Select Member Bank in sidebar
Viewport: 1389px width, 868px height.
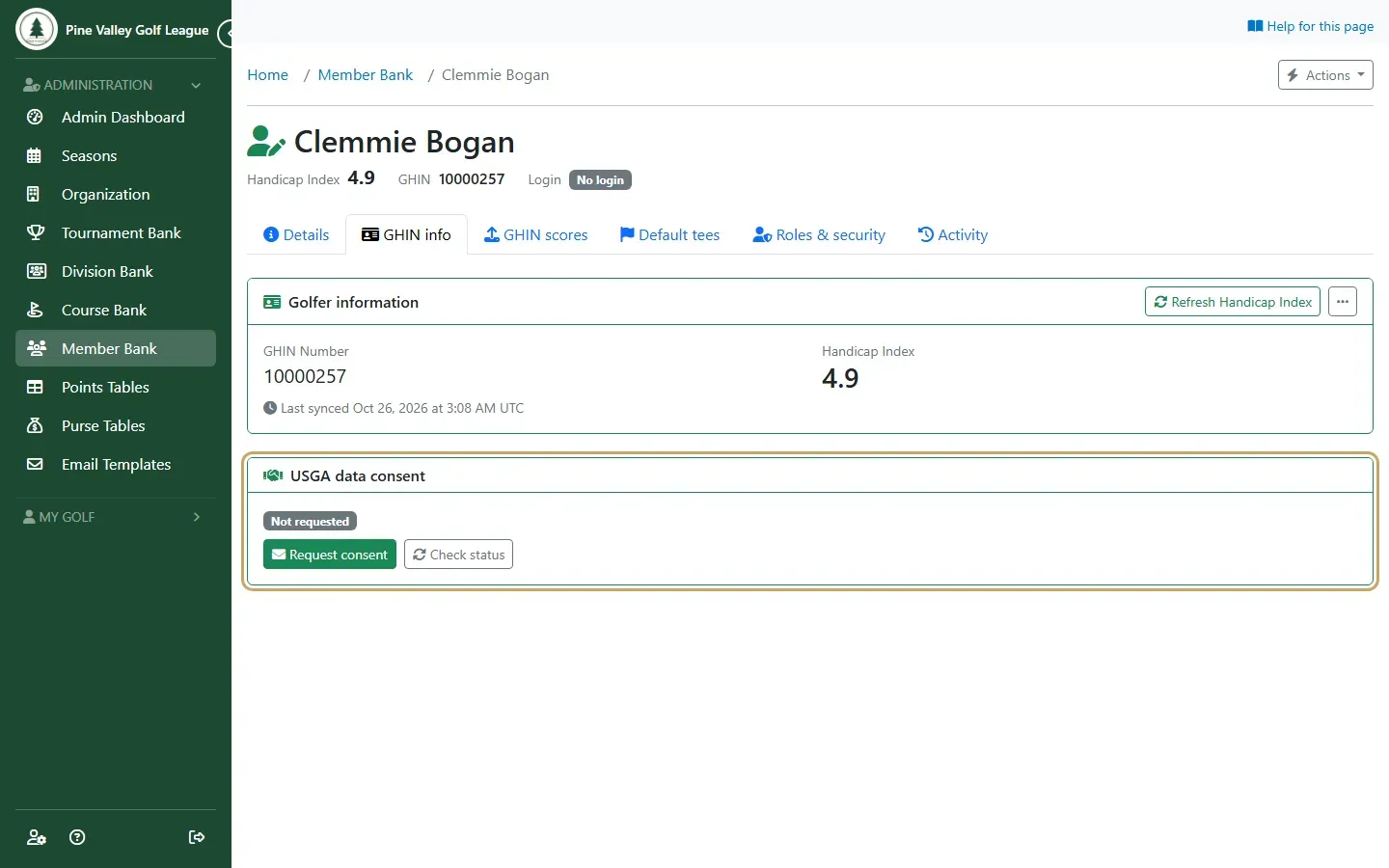[116, 348]
